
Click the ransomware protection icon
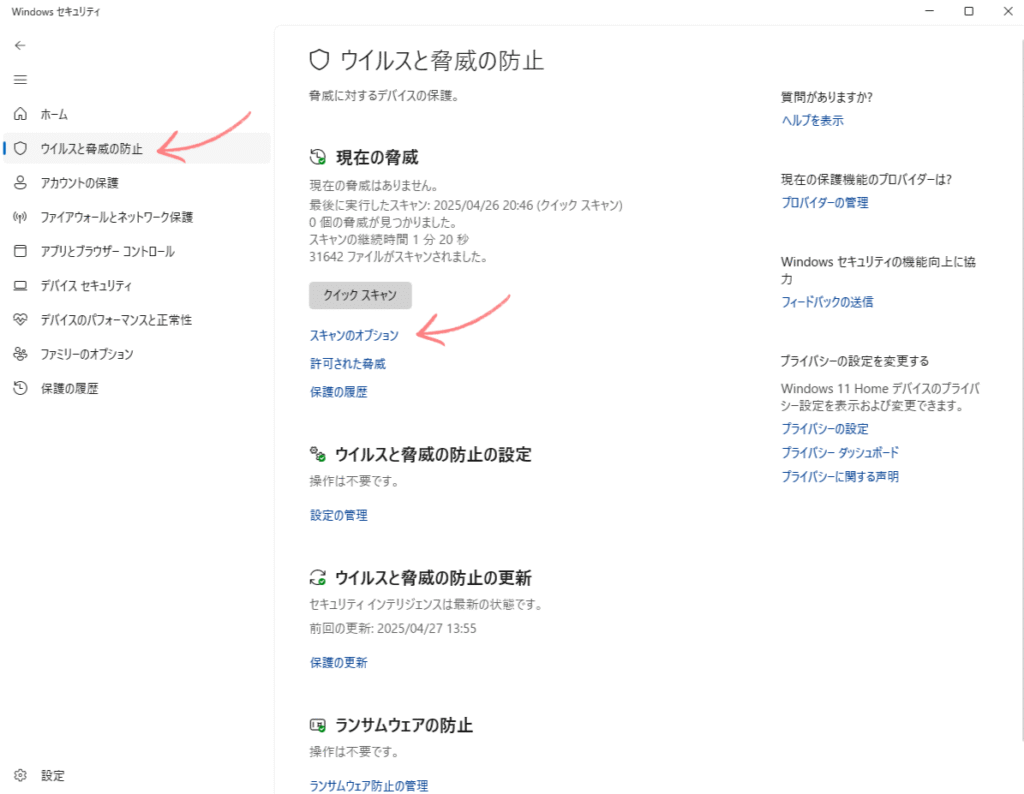[x=317, y=725]
